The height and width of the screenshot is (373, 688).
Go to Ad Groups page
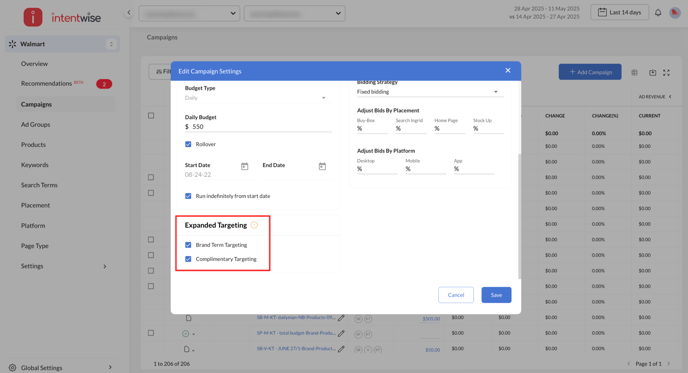pos(36,125)
